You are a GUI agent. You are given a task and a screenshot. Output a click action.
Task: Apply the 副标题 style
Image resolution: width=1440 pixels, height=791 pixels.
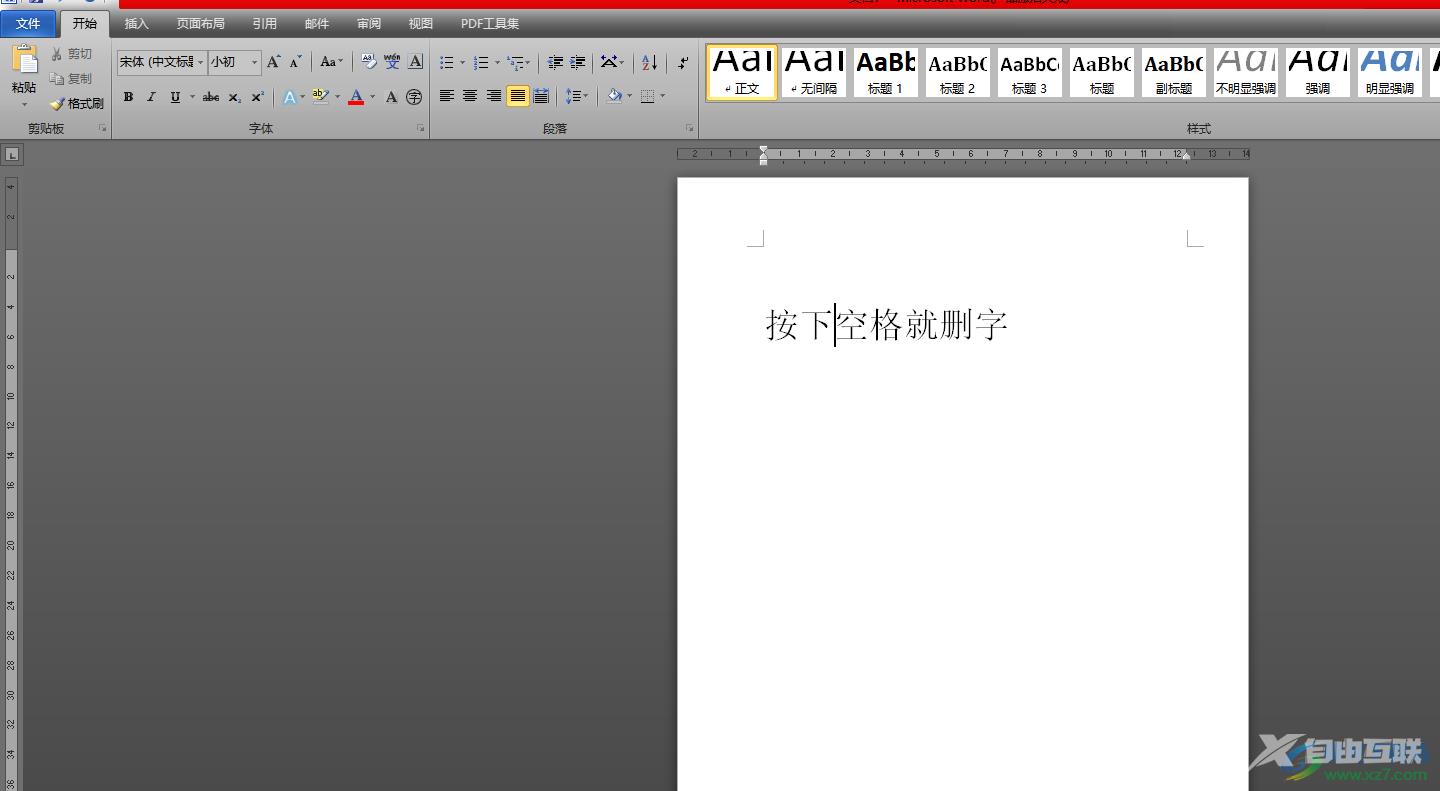tap(1174, 72)
